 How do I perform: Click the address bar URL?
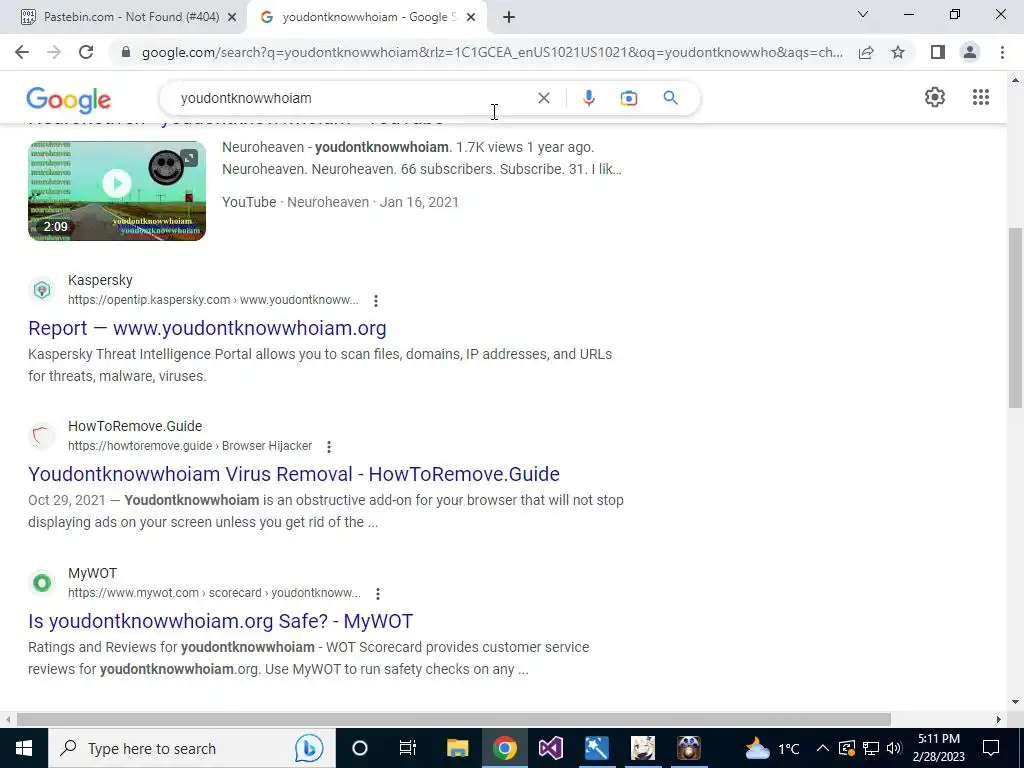[491, 52]
